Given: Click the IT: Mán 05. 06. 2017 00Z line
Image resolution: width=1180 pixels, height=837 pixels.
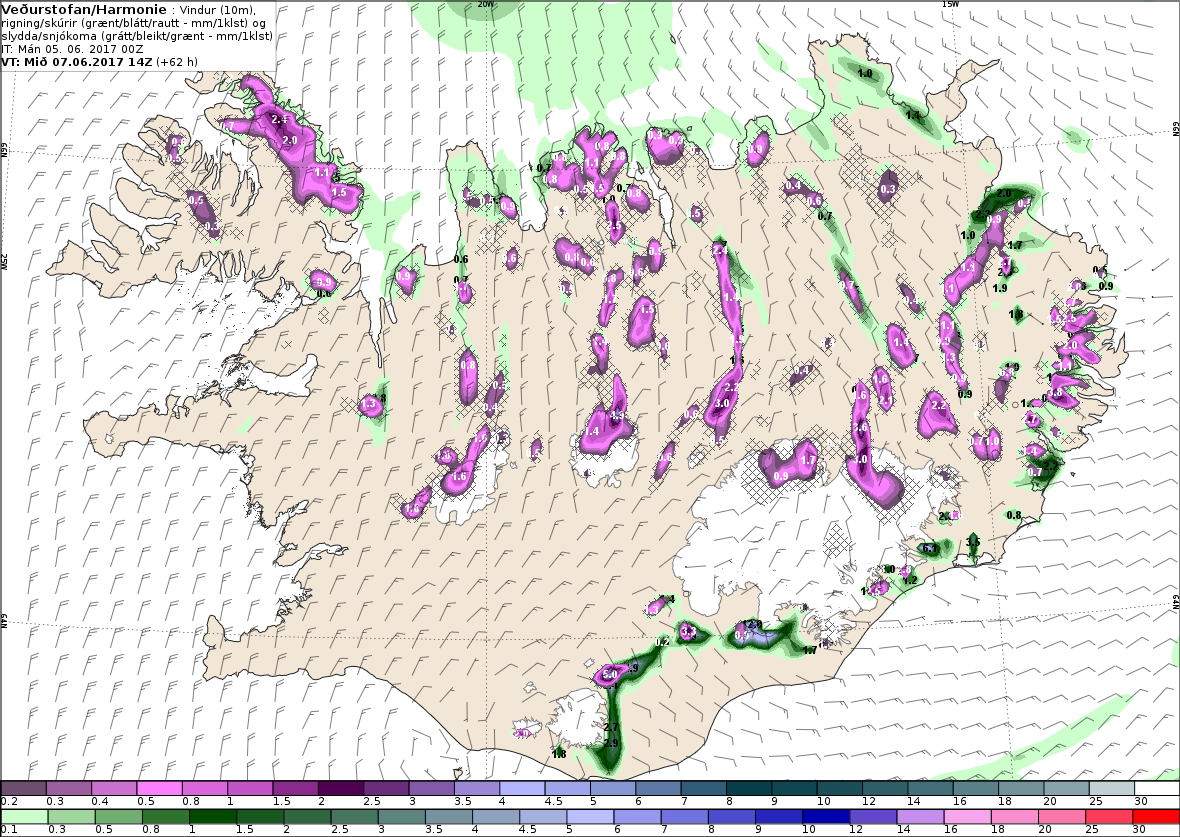Looking at the screenshot, I should coord(72,49).
